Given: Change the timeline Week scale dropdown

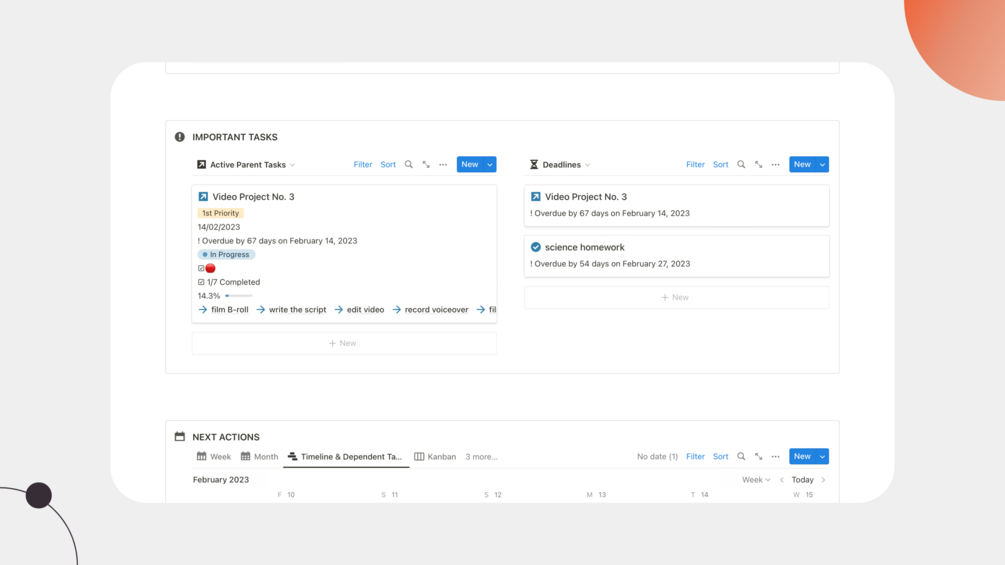Looking at the screenshot, I should pos(756,480).
